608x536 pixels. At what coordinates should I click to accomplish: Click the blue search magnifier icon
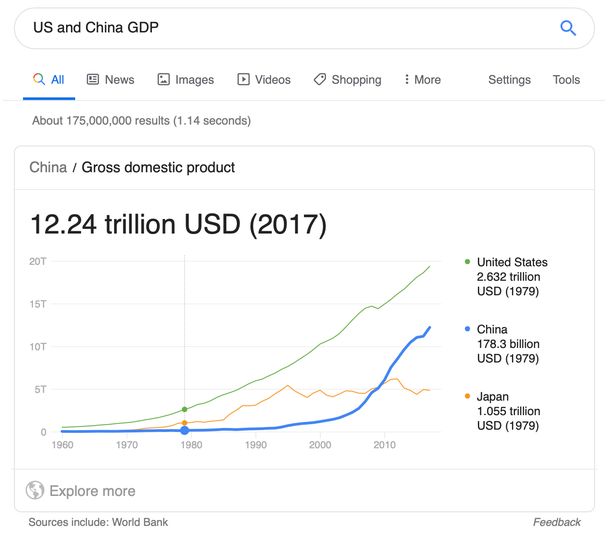pyautogui.click(x=568, y=28)
